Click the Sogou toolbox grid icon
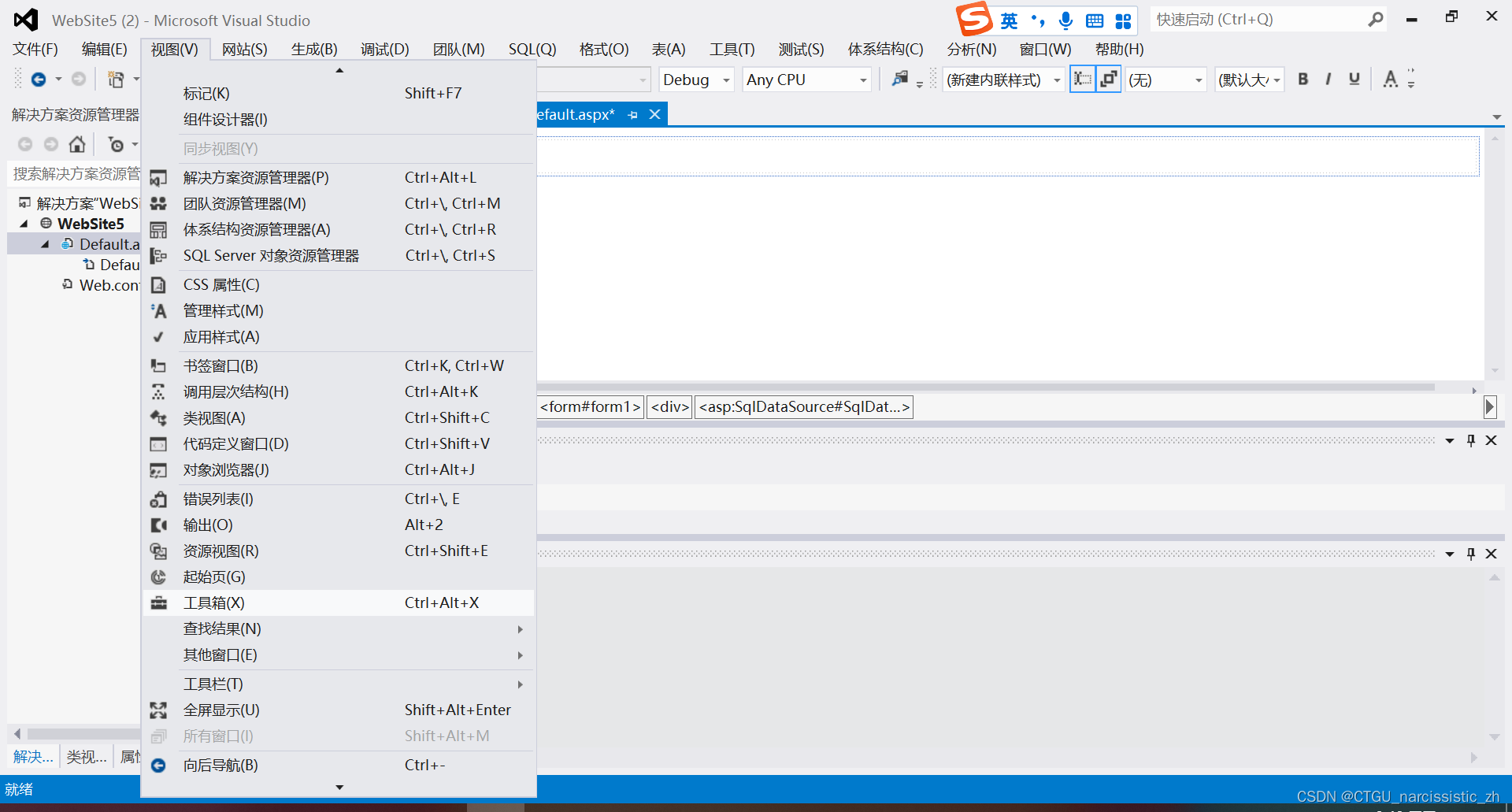This screenshot has width=1512, height=812. pos(1123,20)
